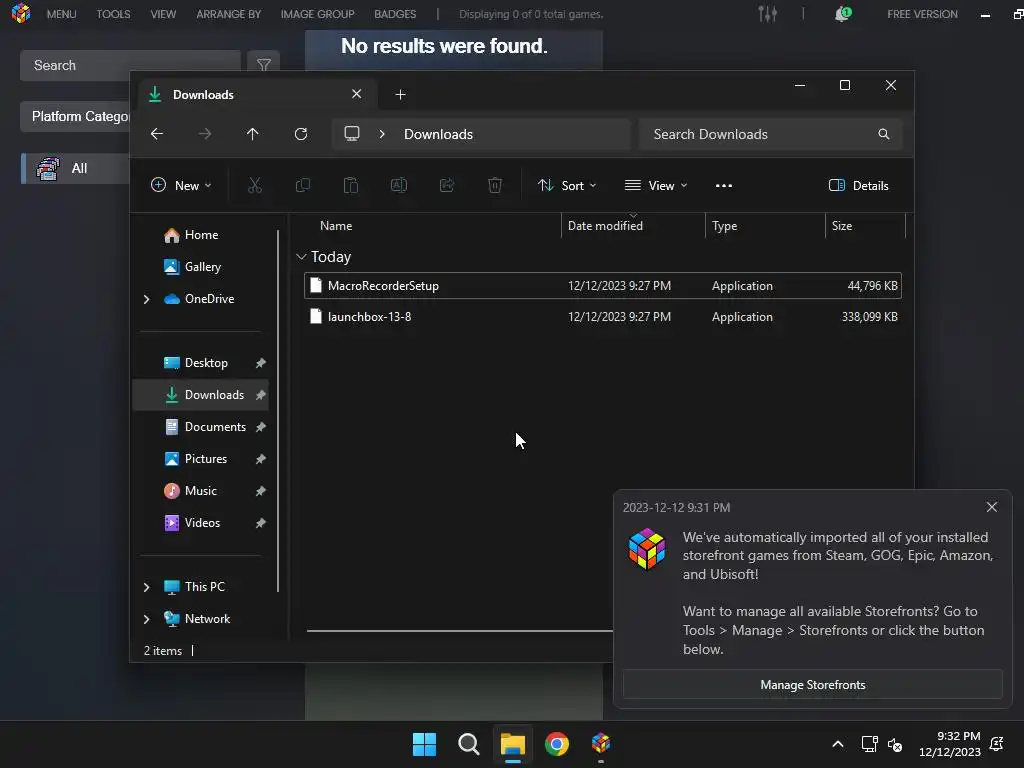
Task: Open Home in navigation pane
Action: 201,235
